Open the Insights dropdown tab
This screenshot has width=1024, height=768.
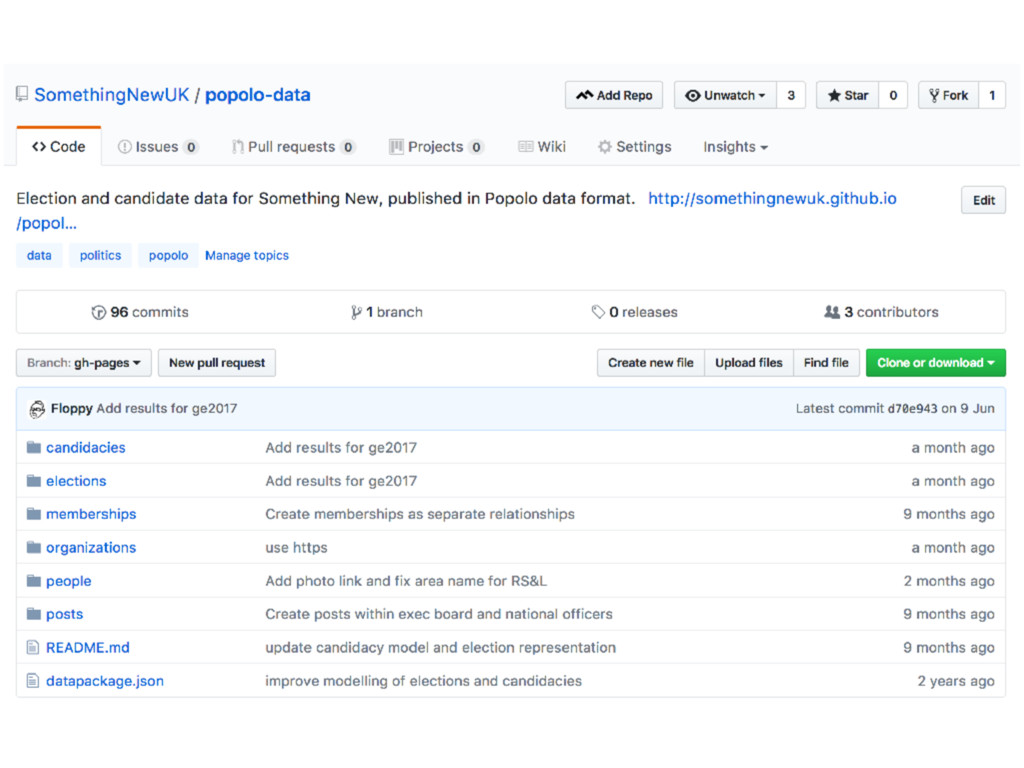pos(735,147)
